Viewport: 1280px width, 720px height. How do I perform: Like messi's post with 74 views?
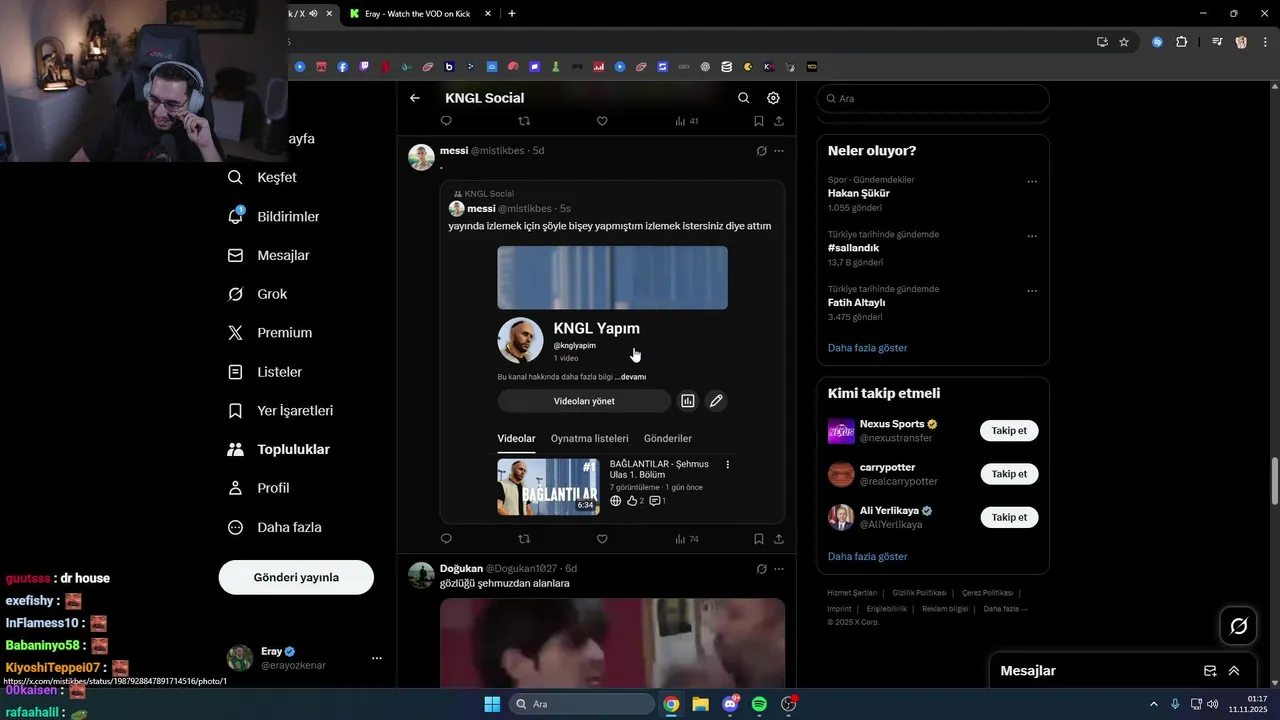pos(602,539)
